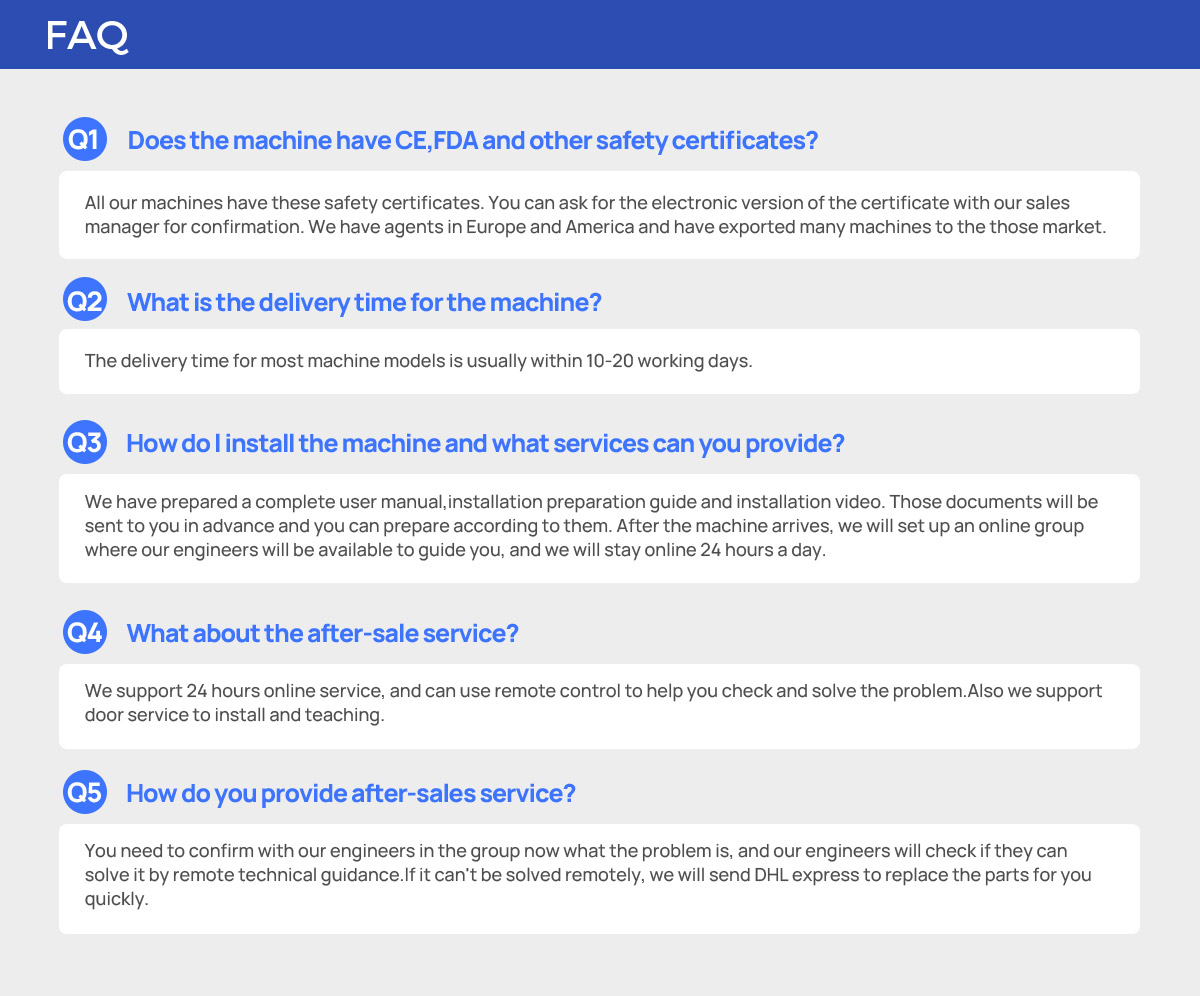Viewport: 1200px width, 996px height.
Task: Click the answer about safety certificates
Action: point(599,215)
